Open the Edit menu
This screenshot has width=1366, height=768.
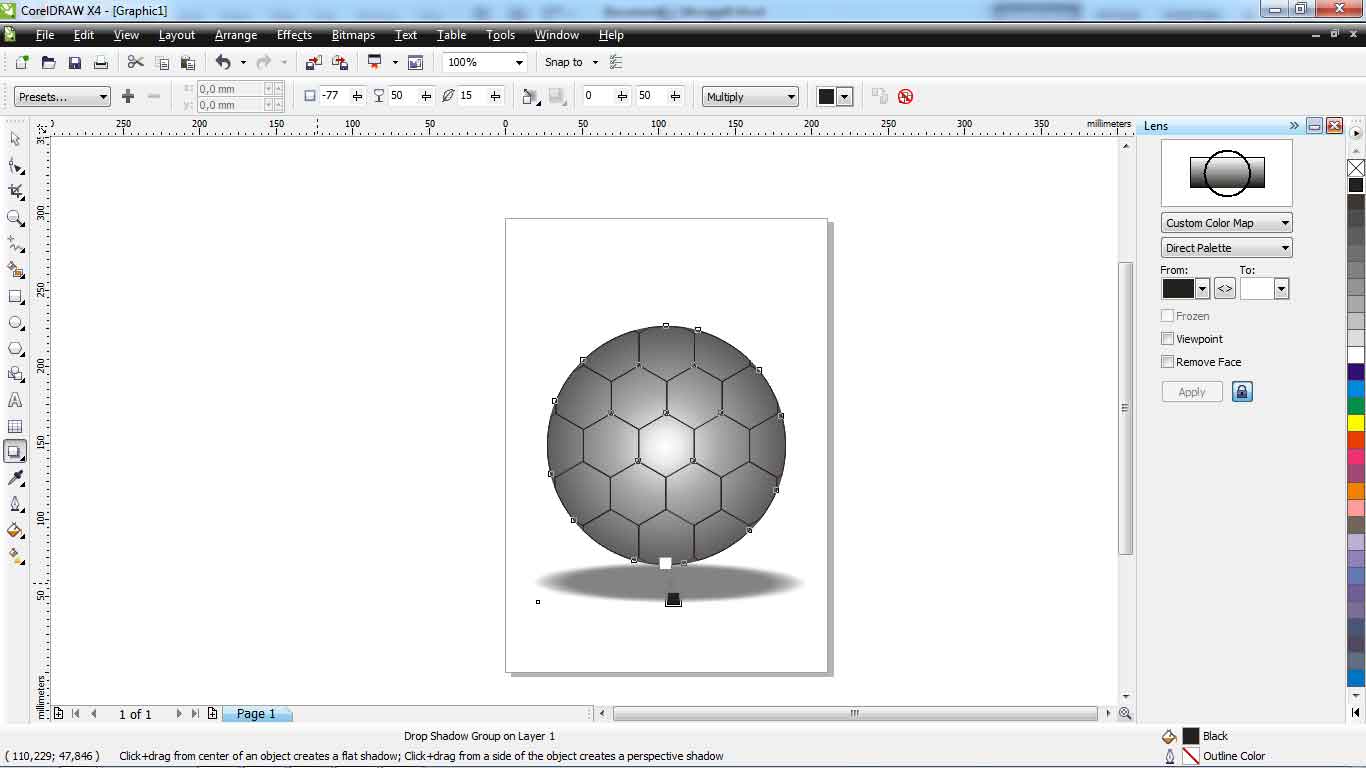[x=84, y=35]
